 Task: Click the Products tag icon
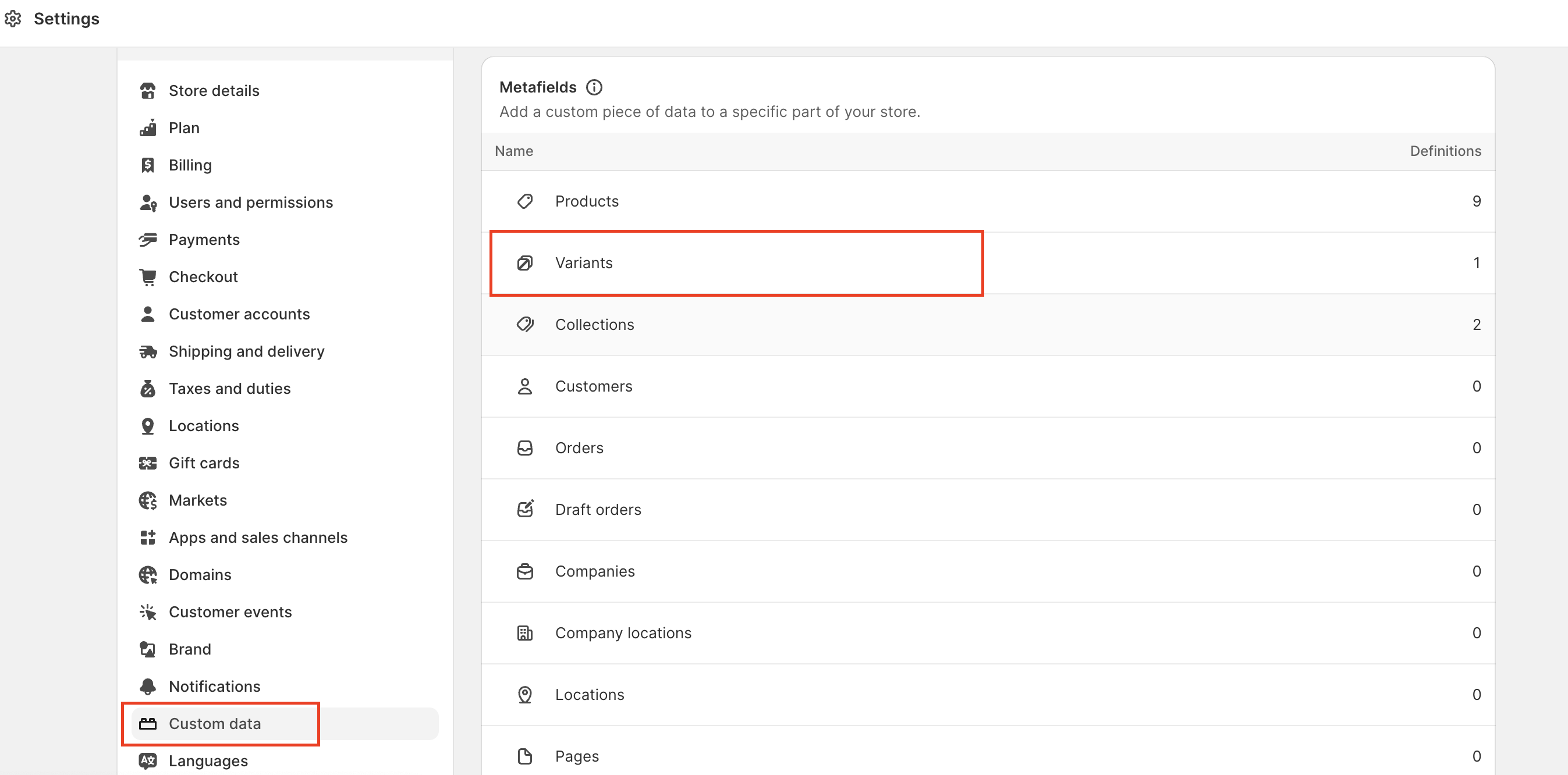tap(524, 201)
